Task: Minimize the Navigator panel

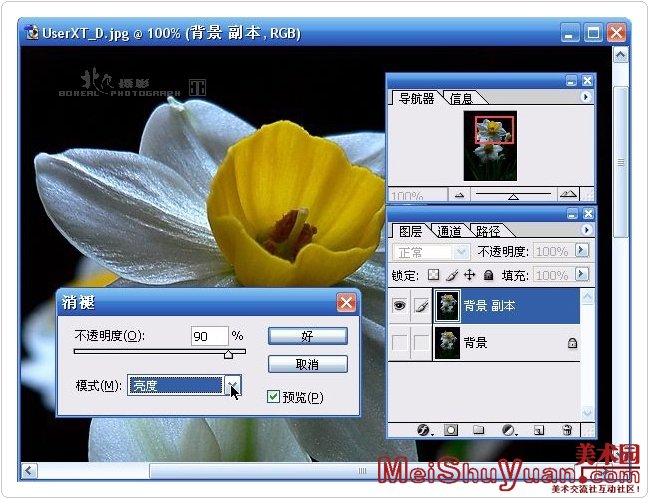Action: pos(571,81)
